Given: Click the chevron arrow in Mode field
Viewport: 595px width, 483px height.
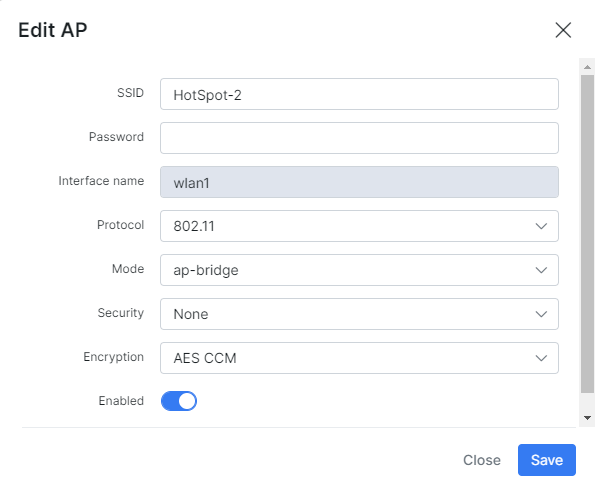Looking at the screenshot, I should (541, 270).
